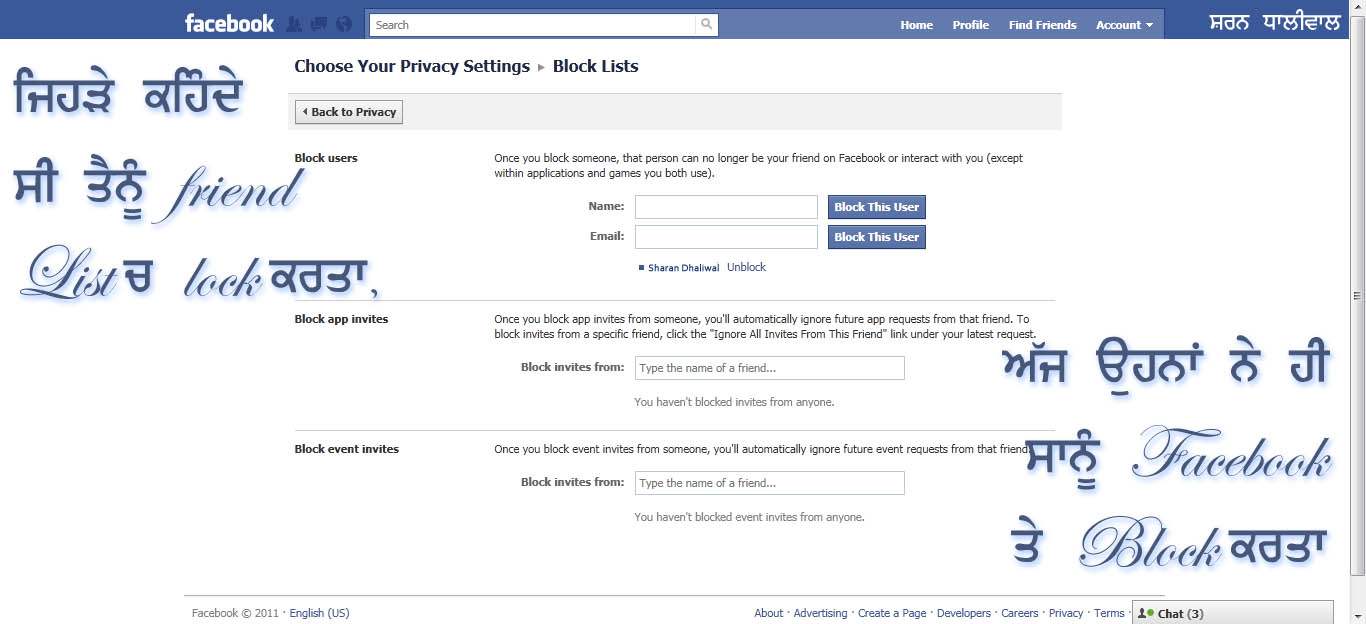
Task: Click Block This User beside the Email field
Action: (x=876, y=237)
